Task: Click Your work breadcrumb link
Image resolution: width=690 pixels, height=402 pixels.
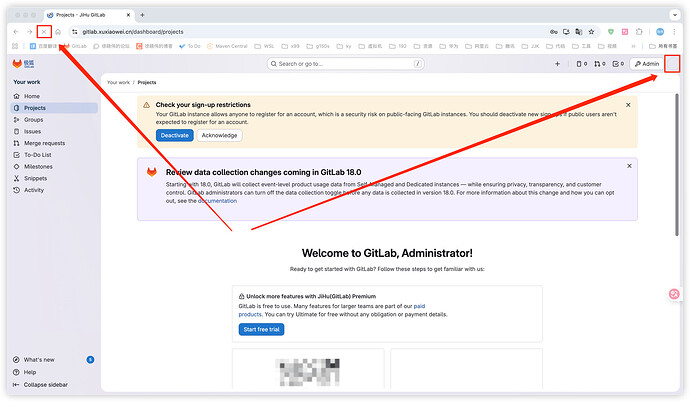Action: pyautogui.click(x=118, y=82)
